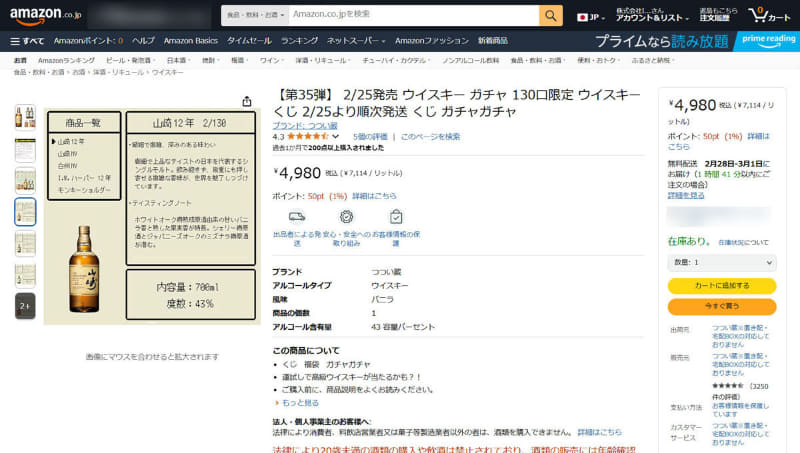Open the shopping cart icon
Viewport: 800px width, 453px height.
(x=770, y=15)
